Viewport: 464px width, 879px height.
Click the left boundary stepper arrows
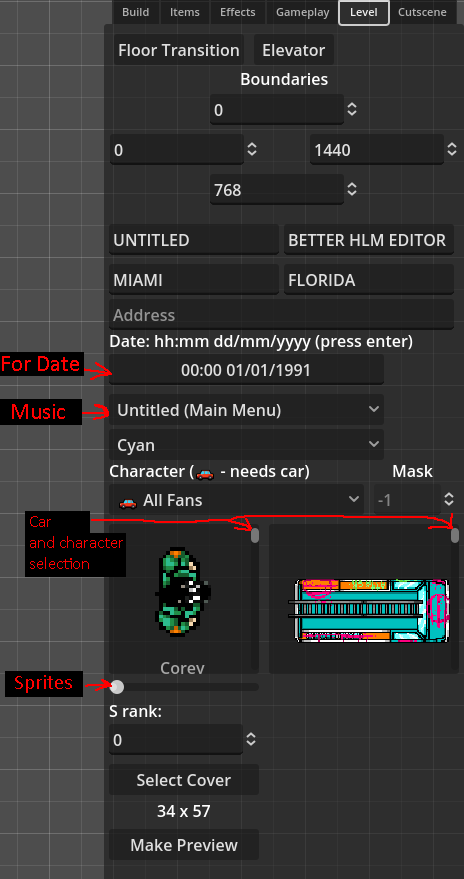pyautogui.click(x=252, y=150)
